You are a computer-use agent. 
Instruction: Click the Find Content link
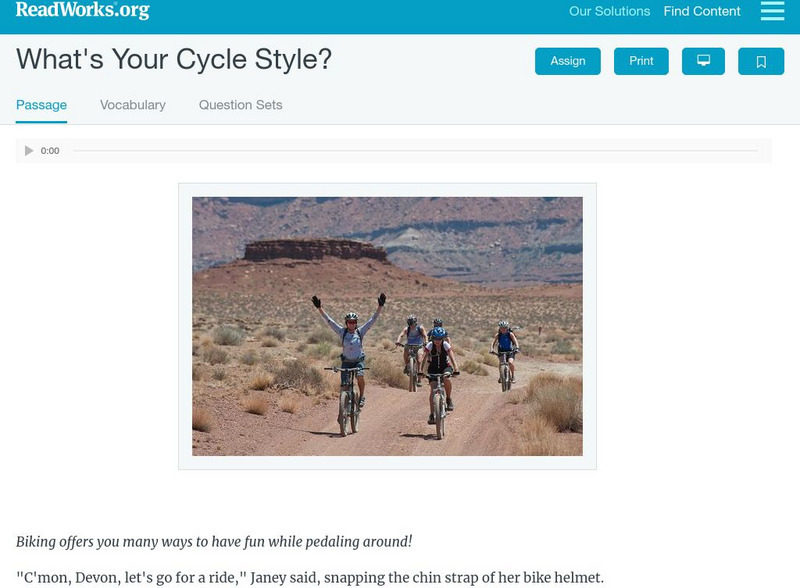click(x=702, y=12)
